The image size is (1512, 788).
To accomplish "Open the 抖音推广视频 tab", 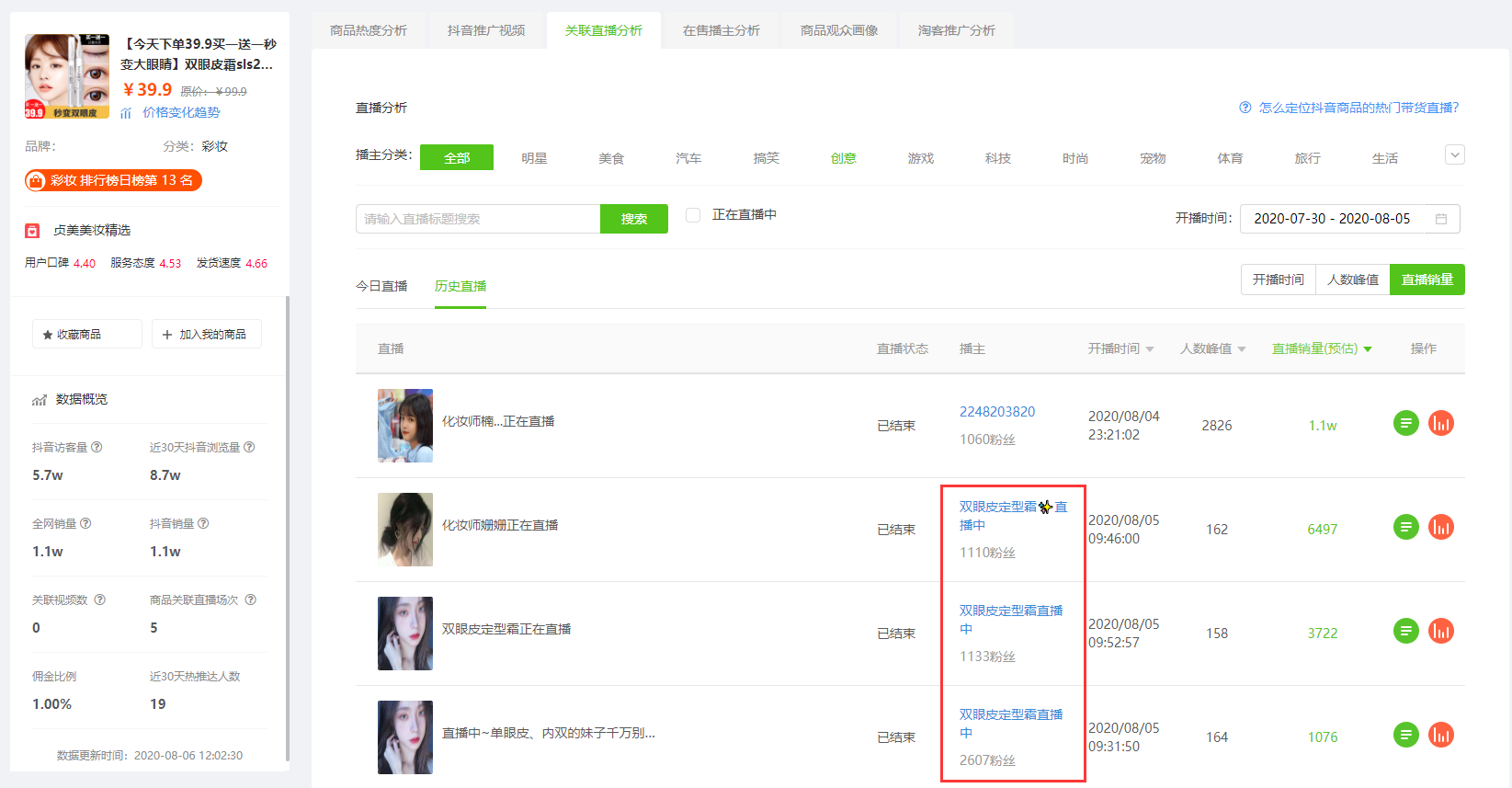I will point(486,30).
